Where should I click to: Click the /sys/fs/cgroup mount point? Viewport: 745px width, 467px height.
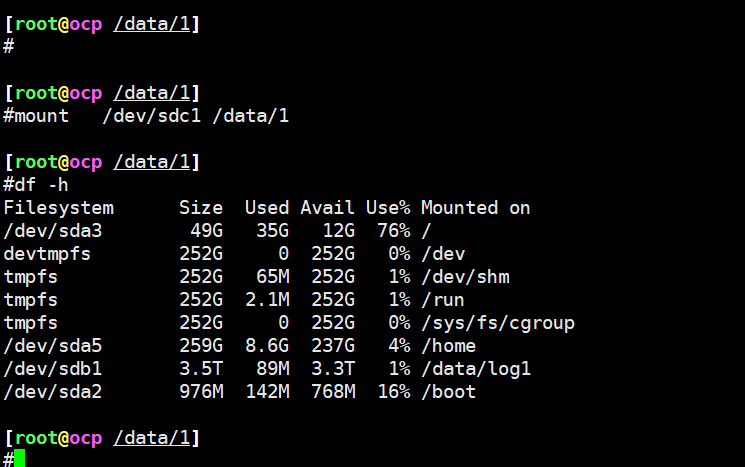pyautogui.click(x=498, y=323)
